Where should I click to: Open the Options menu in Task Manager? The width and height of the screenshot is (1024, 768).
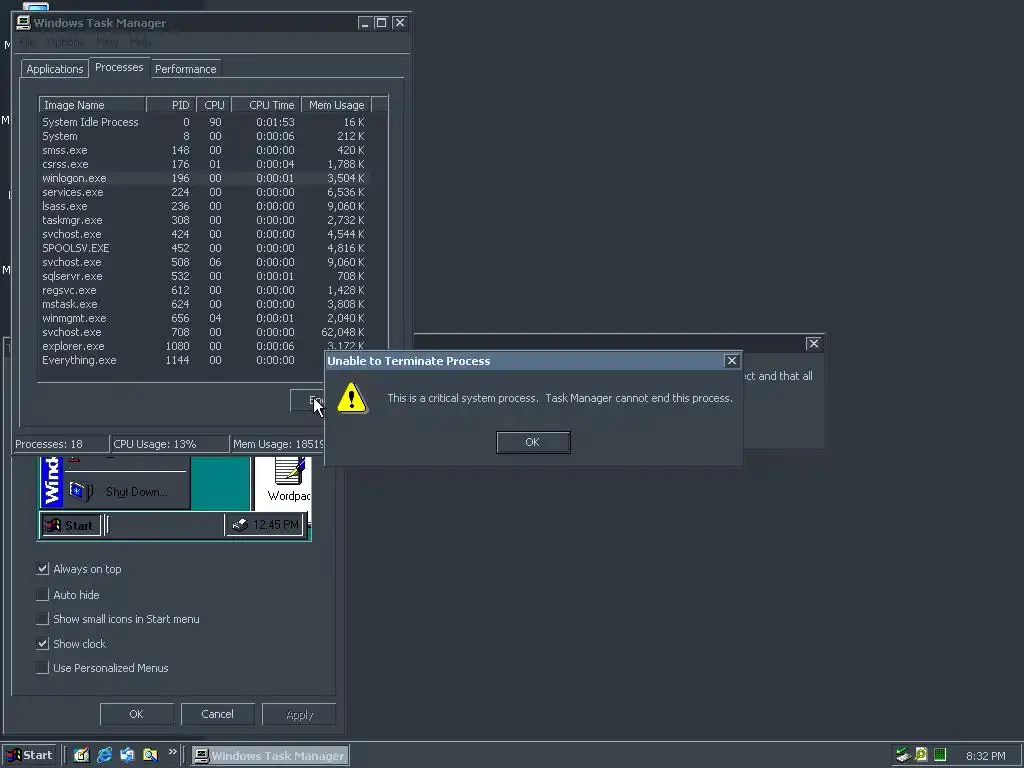[65, 42]
